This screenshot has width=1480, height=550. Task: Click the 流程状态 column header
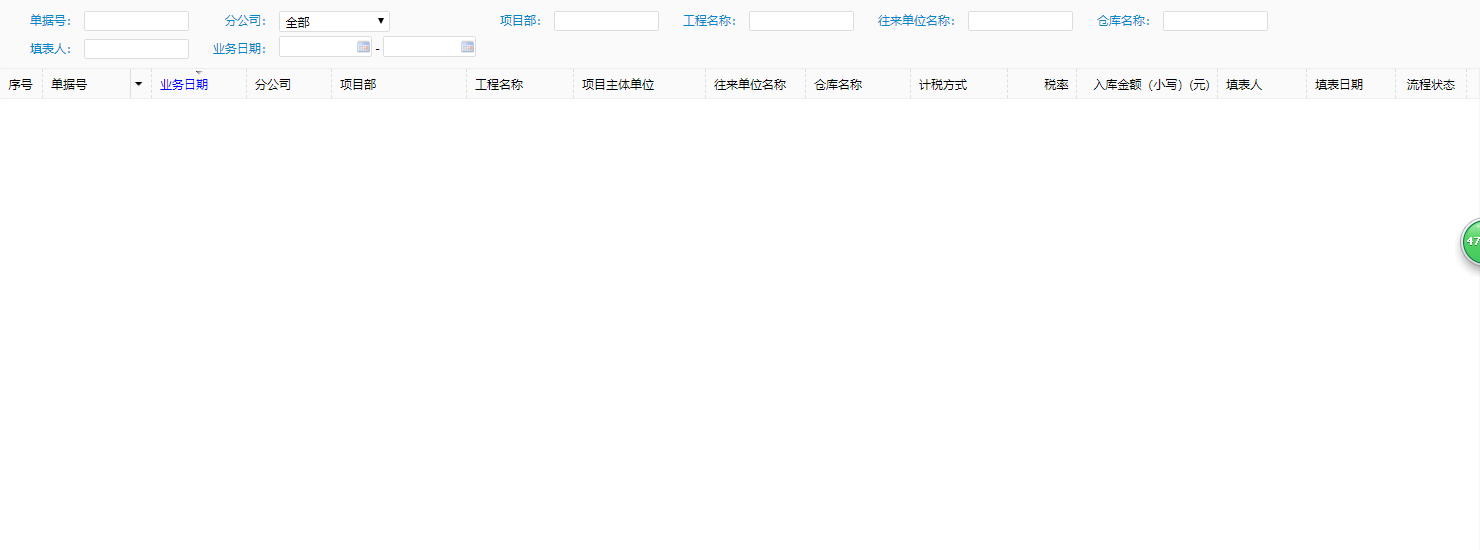[1431, 85]
